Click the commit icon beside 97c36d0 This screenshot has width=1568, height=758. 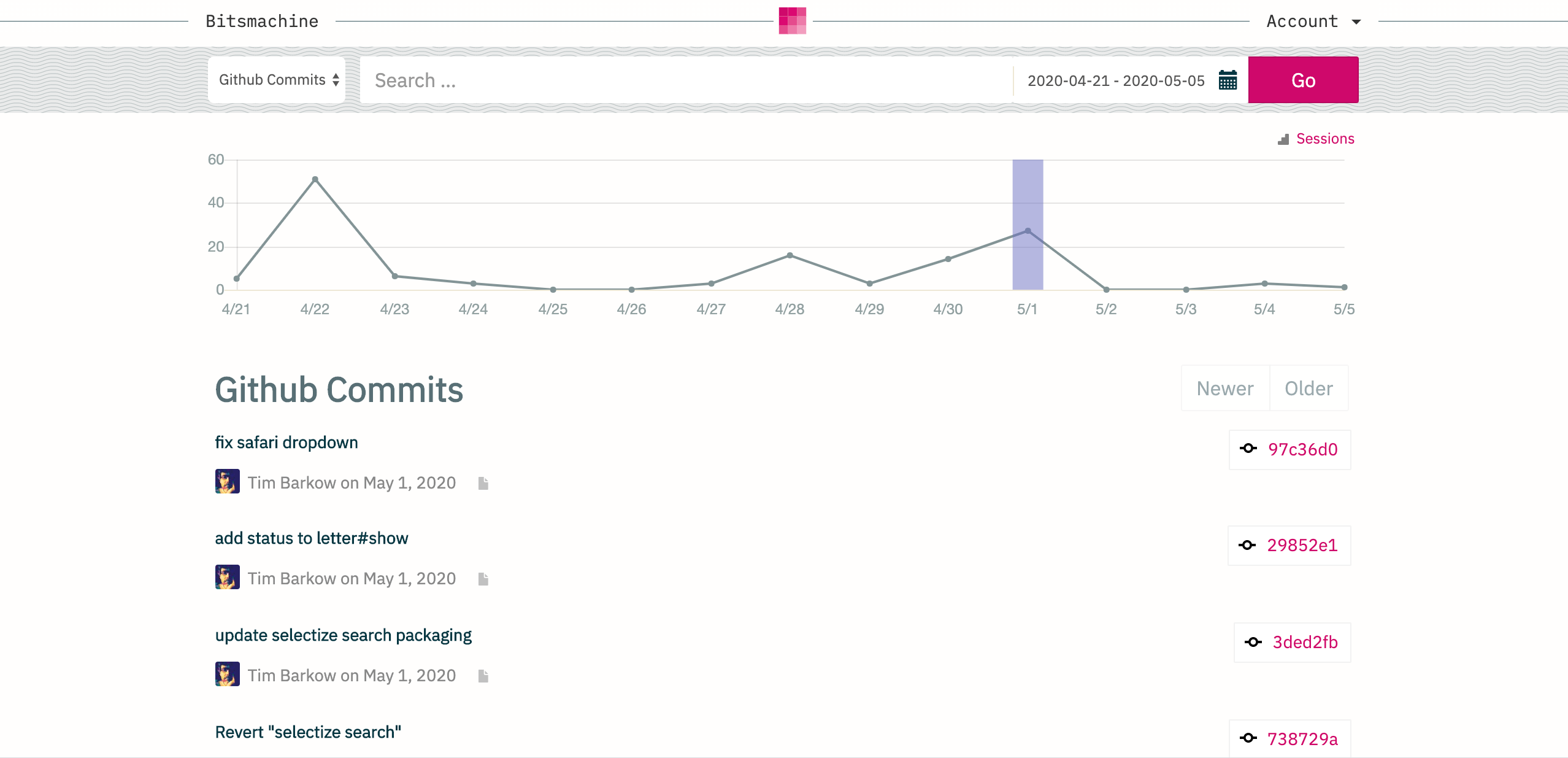coord(1248,449)
